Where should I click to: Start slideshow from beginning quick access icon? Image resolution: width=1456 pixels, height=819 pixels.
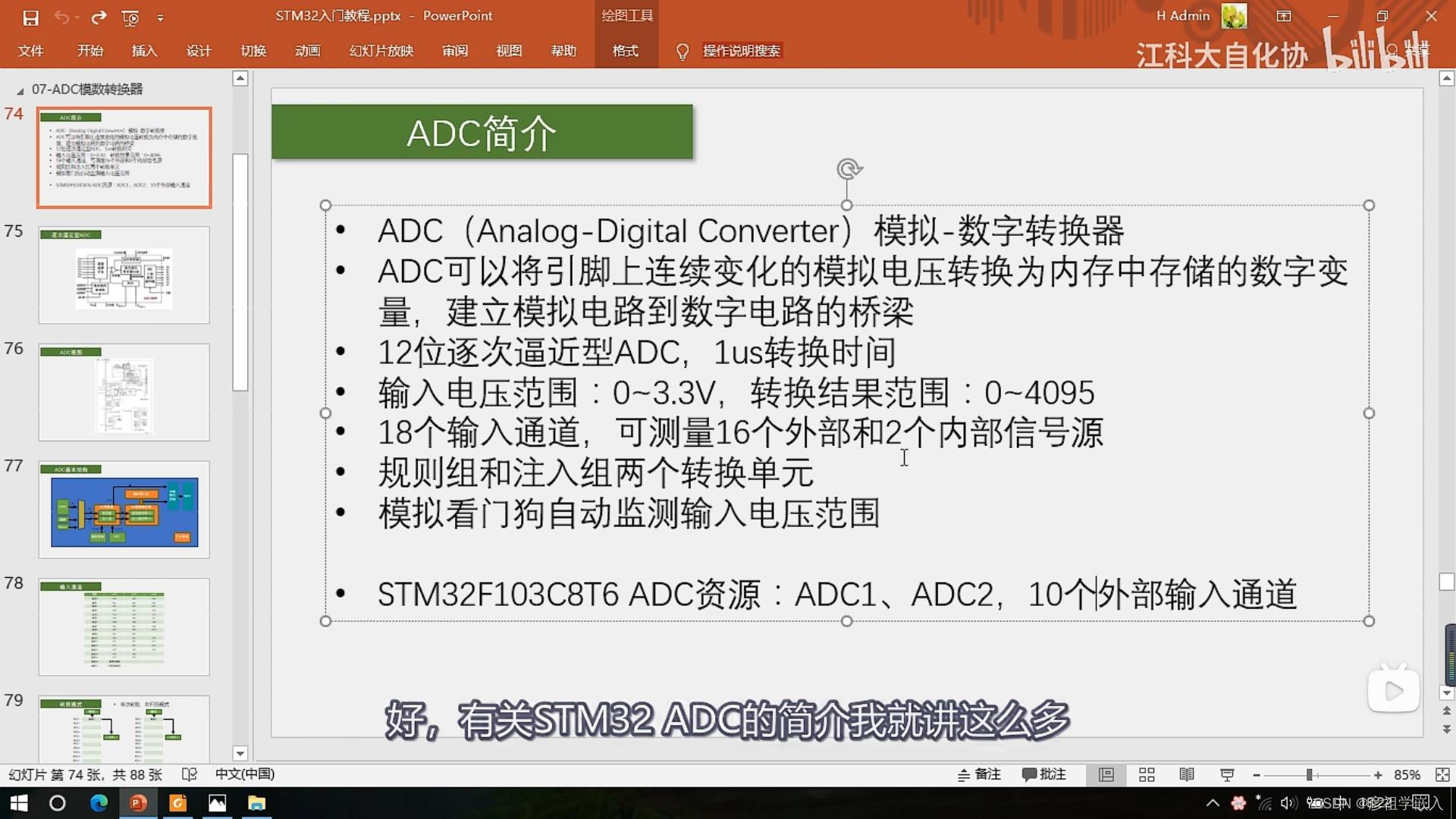coord(130,17)
